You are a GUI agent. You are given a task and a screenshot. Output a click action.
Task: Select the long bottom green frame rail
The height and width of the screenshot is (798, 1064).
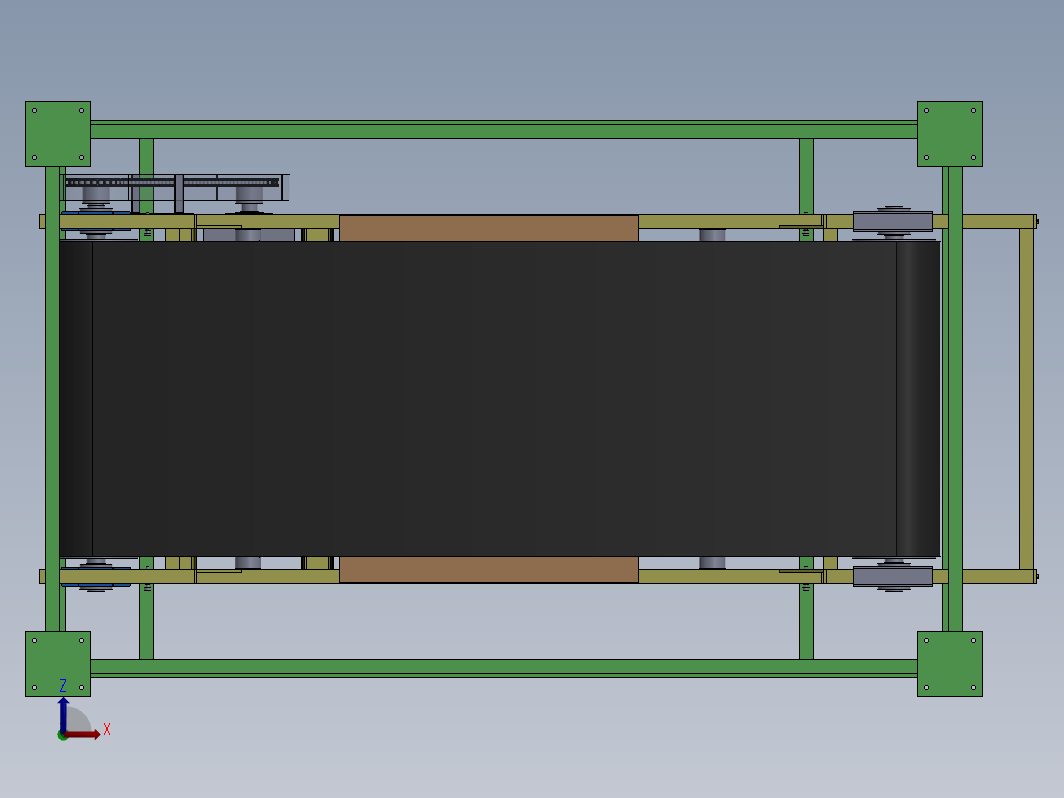click(x=504, y=668)
